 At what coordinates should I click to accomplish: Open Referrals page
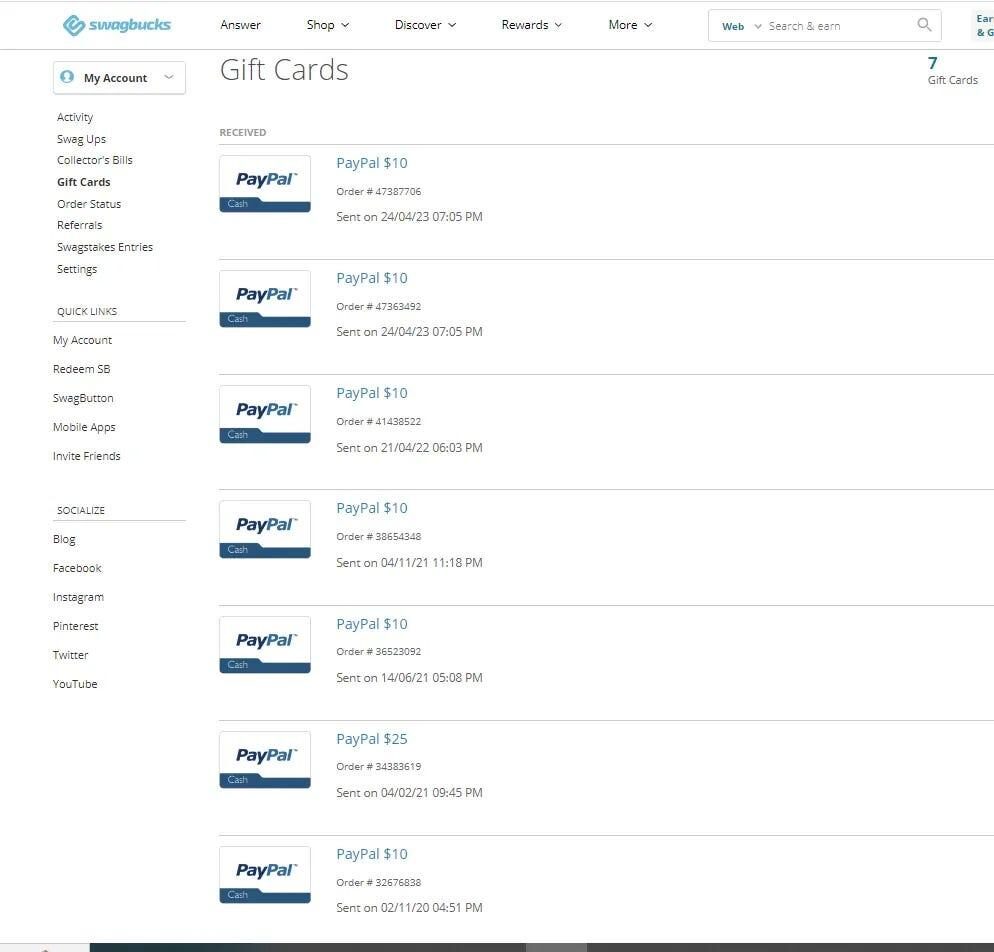[x=79, y=225]
